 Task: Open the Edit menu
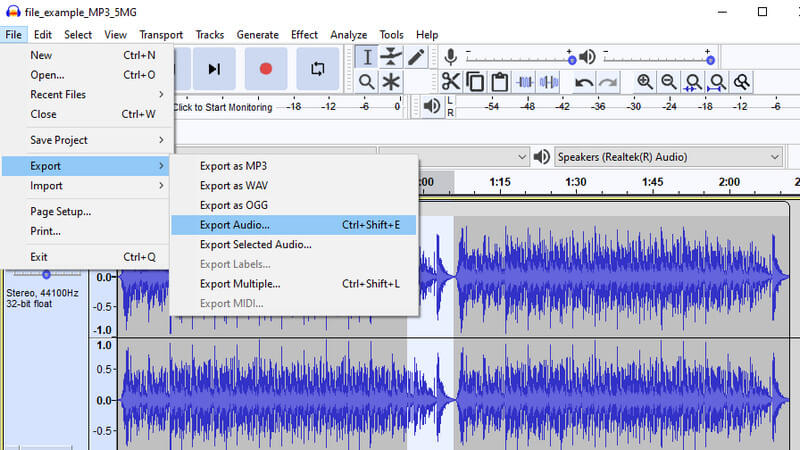(x=43, y=35)
